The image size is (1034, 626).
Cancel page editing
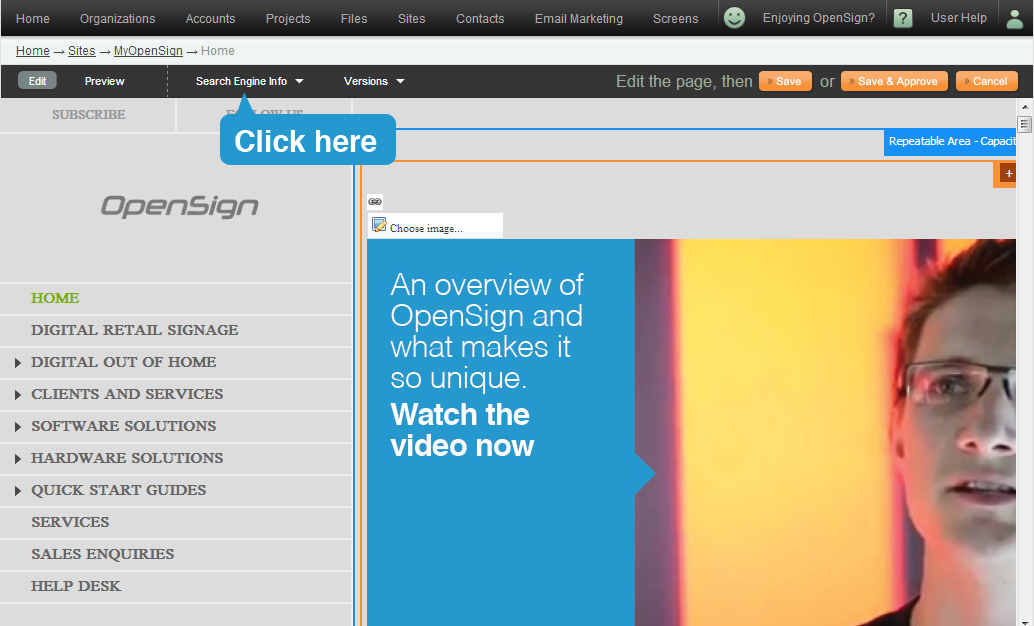coord(987,81)
